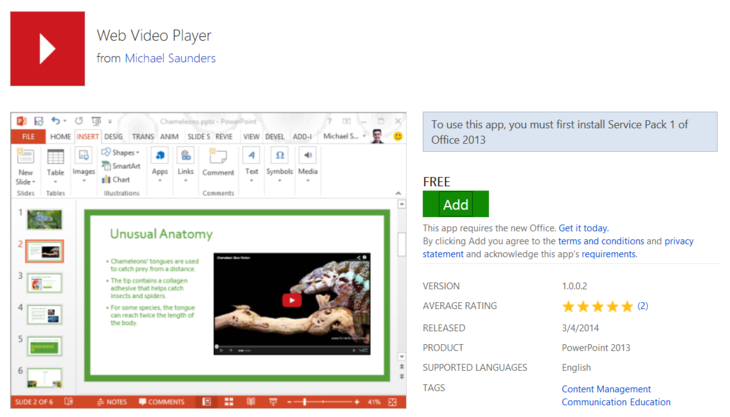Open the TRANSITIONS tab
The height and width of the screenshot is (417, 730).
coord(142,136)
